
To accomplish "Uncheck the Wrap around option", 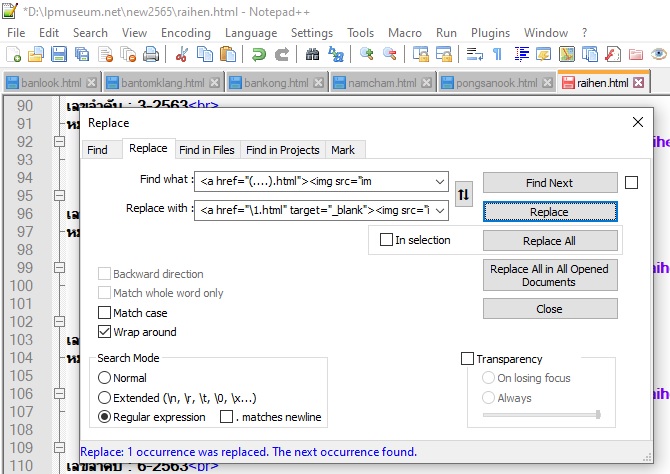I will point(105,332).
